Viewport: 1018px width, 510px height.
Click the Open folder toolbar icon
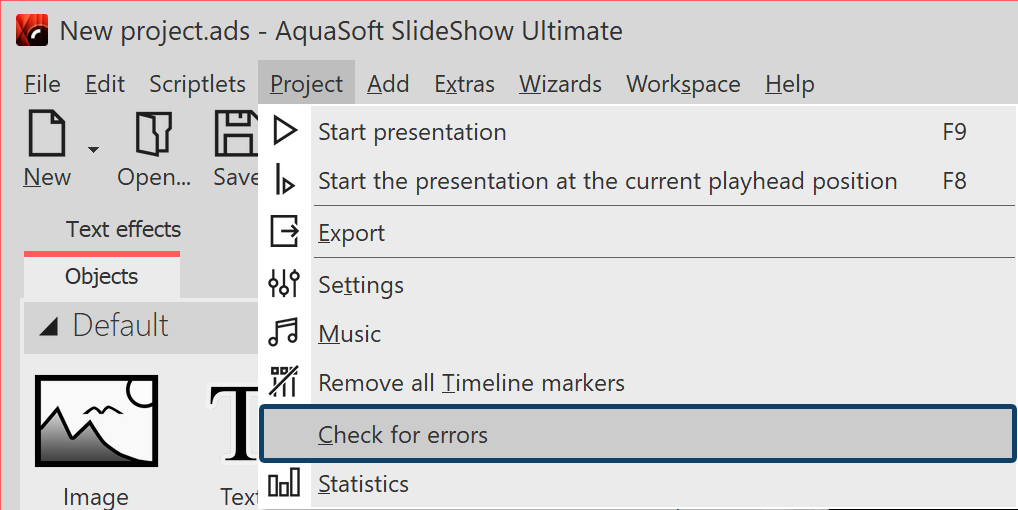pos(153,135)
